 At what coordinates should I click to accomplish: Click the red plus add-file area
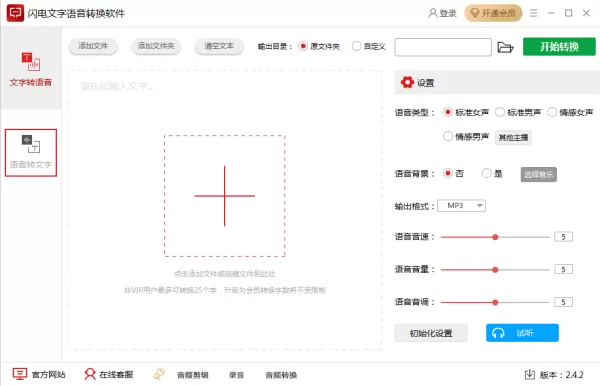coord(225,196)
